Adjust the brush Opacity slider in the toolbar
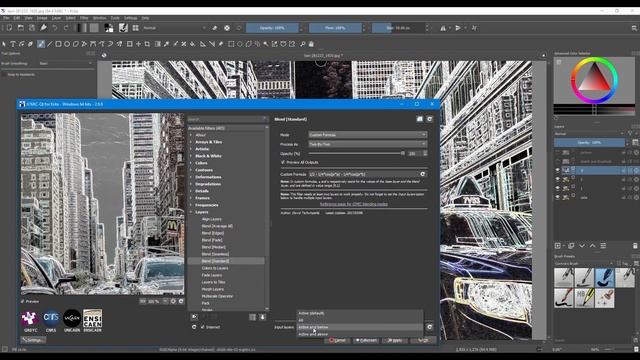Screen dimensions: 640x360 [272, 28]
